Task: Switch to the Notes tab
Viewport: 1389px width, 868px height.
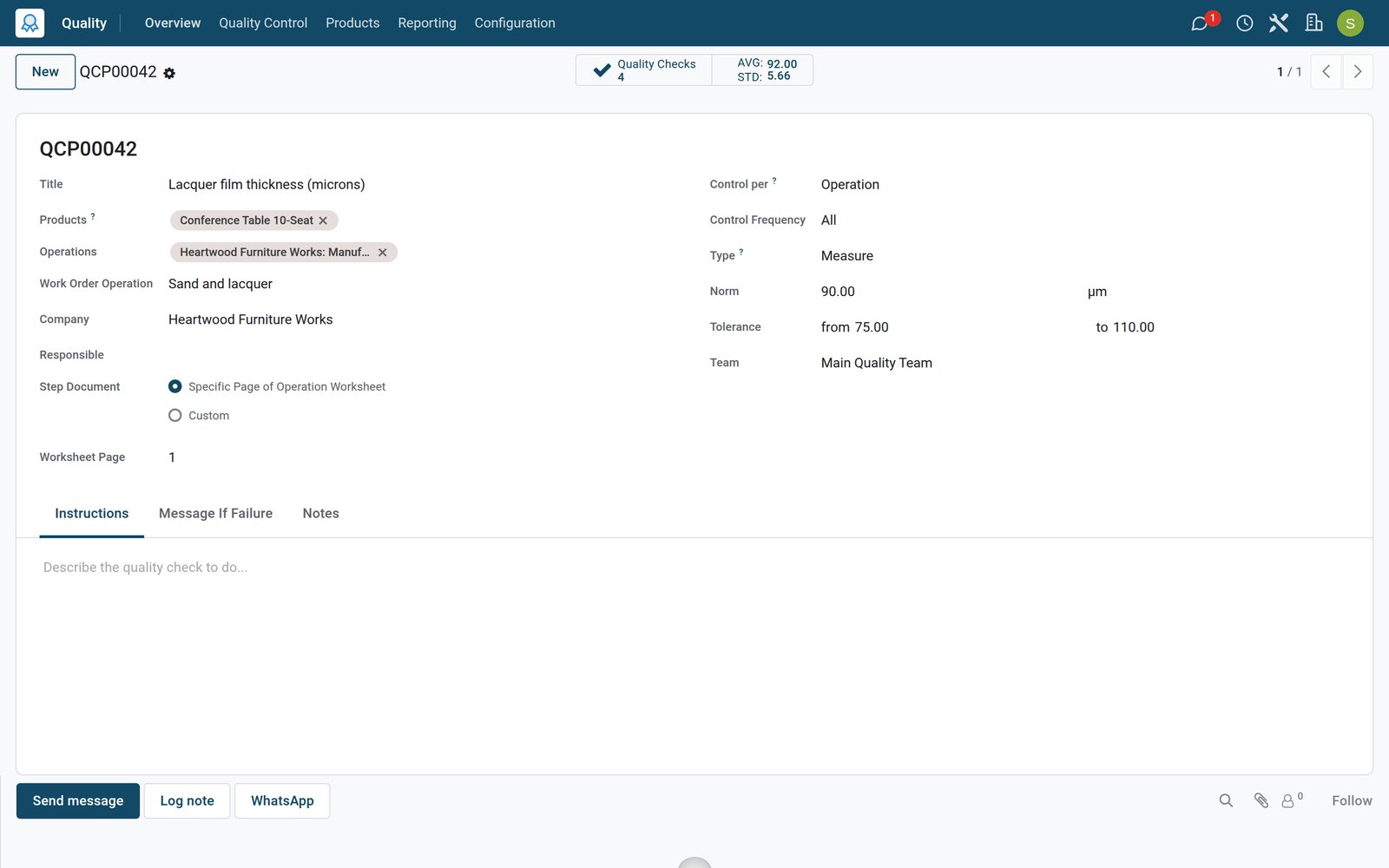Action: coord(320,514)
